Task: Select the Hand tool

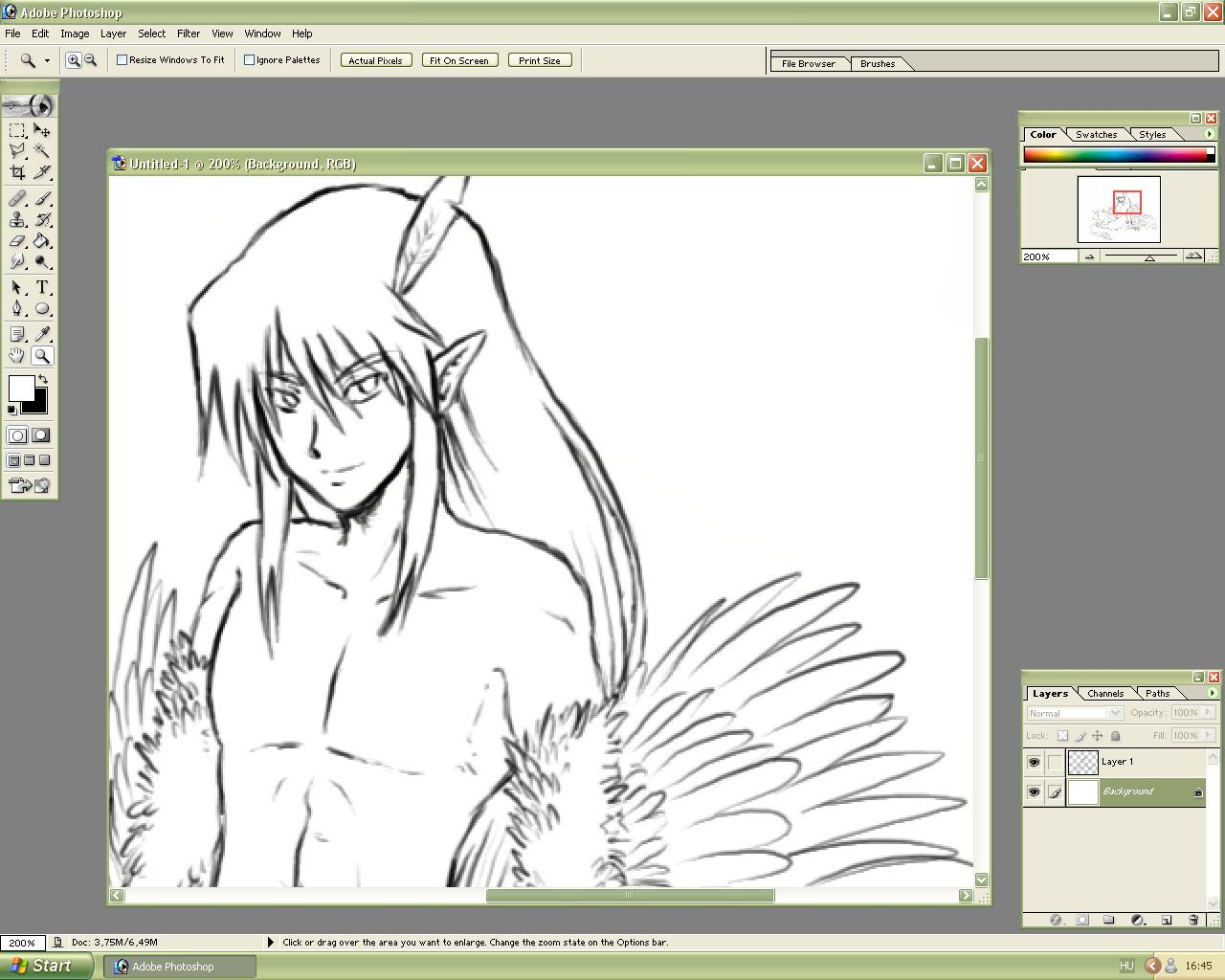Action: (x=17, y=356)
